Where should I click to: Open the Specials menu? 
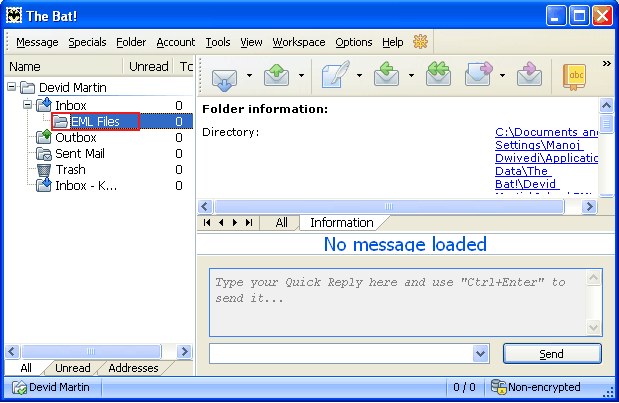point(87,42)
